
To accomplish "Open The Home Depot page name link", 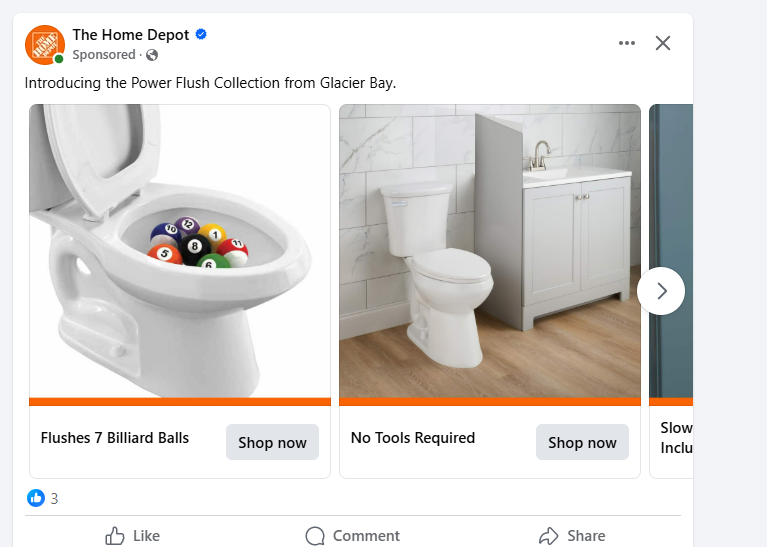I will point(130,35).
